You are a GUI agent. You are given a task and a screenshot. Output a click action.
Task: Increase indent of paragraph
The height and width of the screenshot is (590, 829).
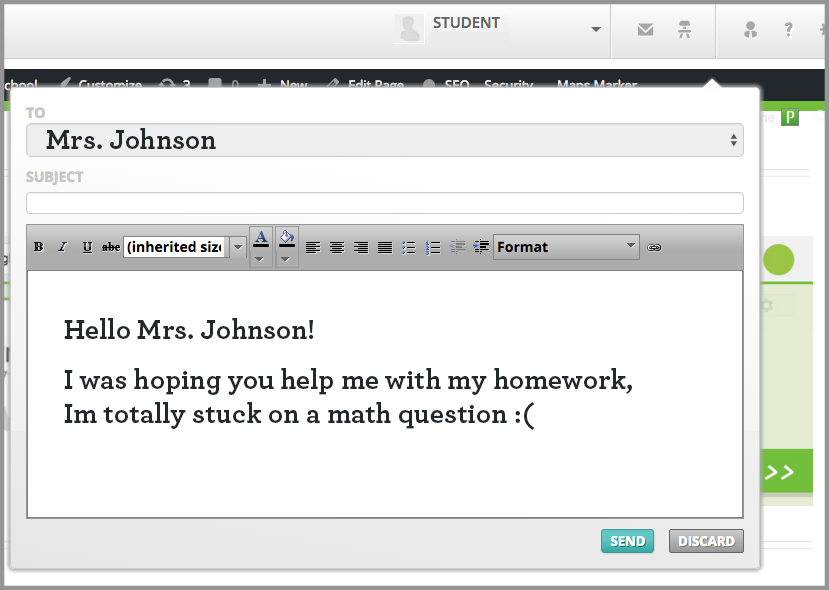pos(481,247)
